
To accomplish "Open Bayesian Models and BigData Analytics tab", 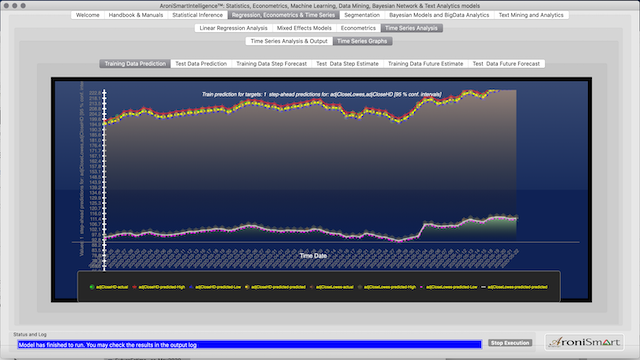I will pyautogui.click(x=439, y=15).
